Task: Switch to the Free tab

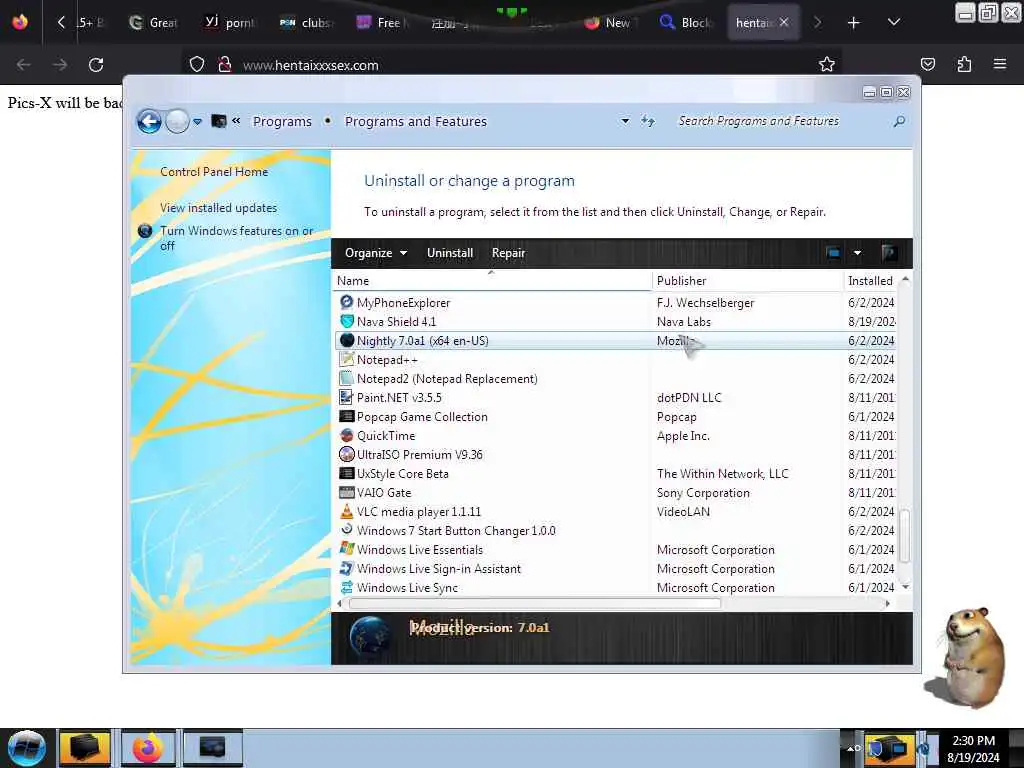Action: pos(383,23)
